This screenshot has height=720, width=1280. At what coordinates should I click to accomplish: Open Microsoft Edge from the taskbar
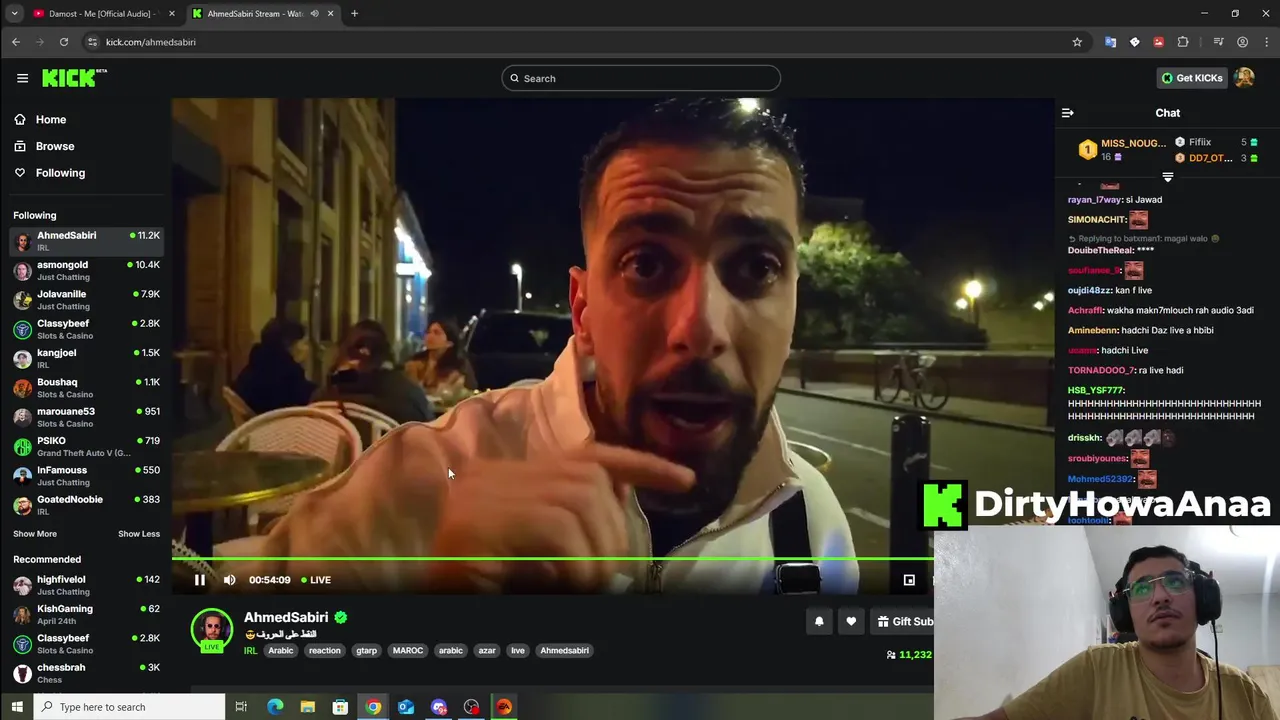[x=275, y=707]
